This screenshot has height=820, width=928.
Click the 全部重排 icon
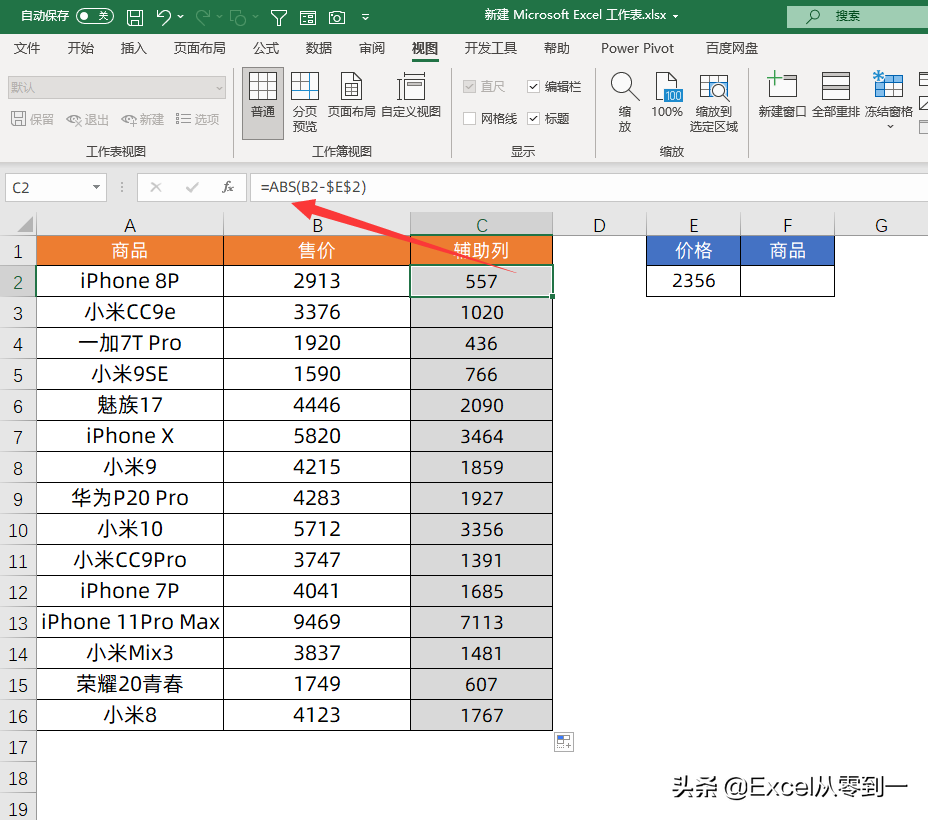point(836,86)
